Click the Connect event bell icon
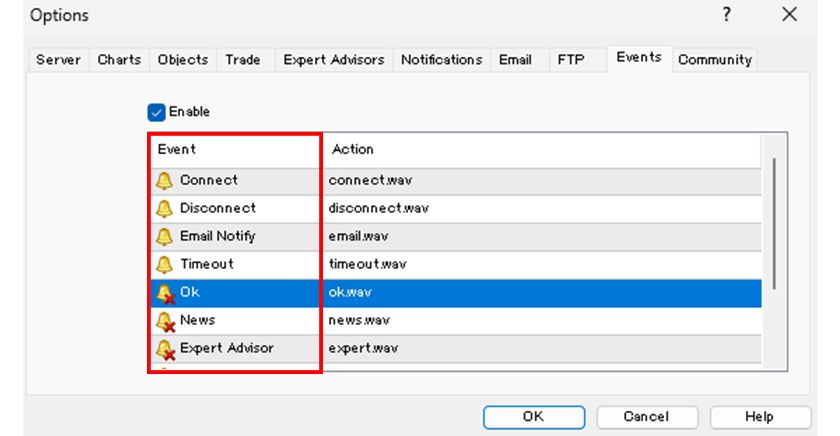 tap(165, 181)
